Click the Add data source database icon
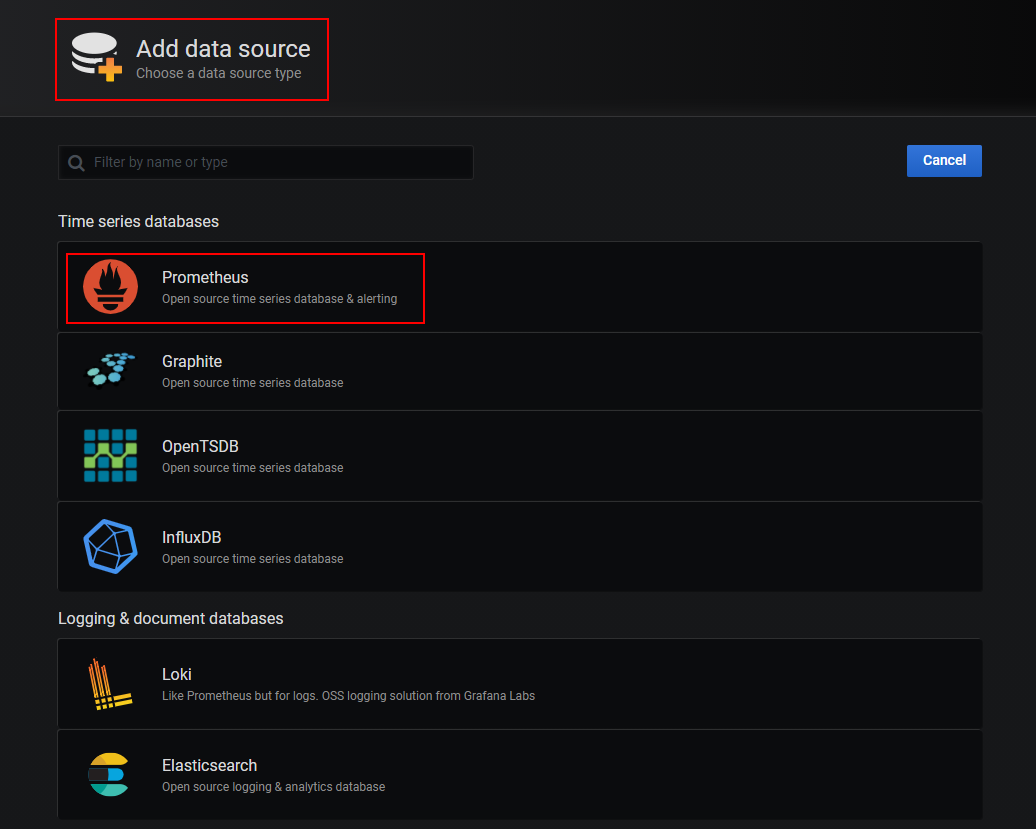1036x829 pixels. [x=96, y=57]
